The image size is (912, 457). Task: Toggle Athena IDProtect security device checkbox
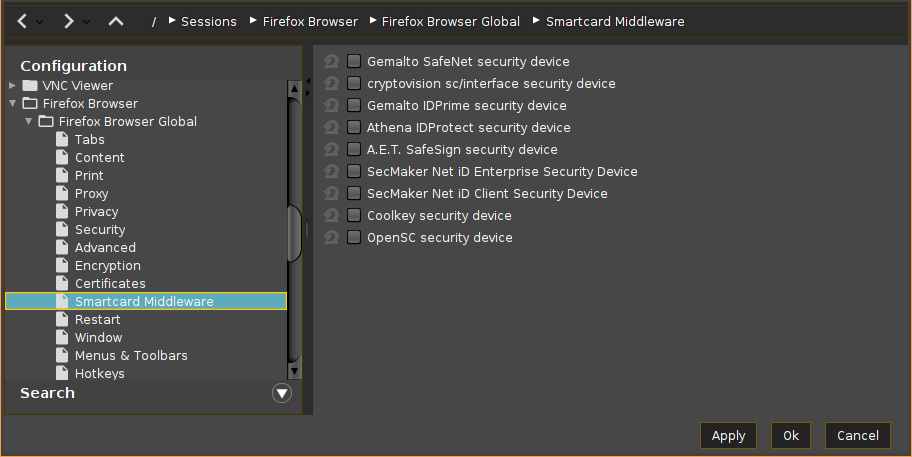[354, 128]
